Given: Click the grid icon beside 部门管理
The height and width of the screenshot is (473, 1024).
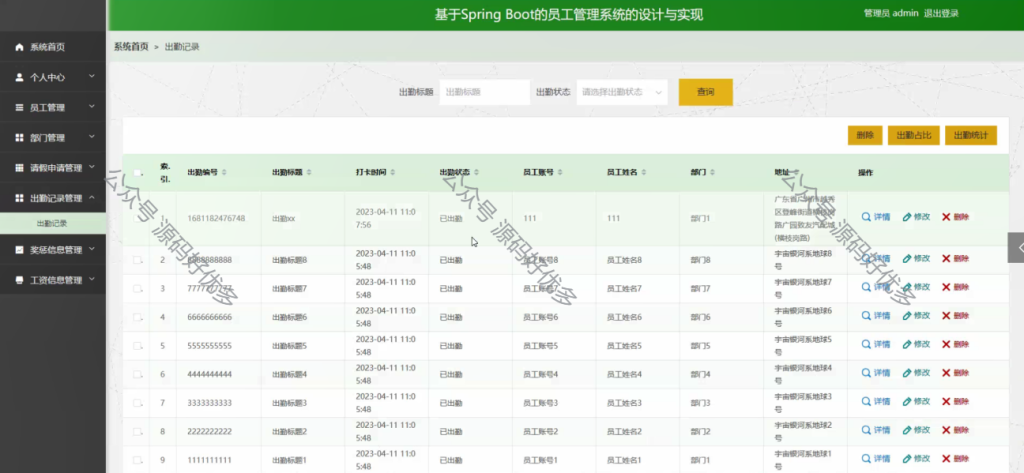Looking at the screenshot, I should (19, 138).
